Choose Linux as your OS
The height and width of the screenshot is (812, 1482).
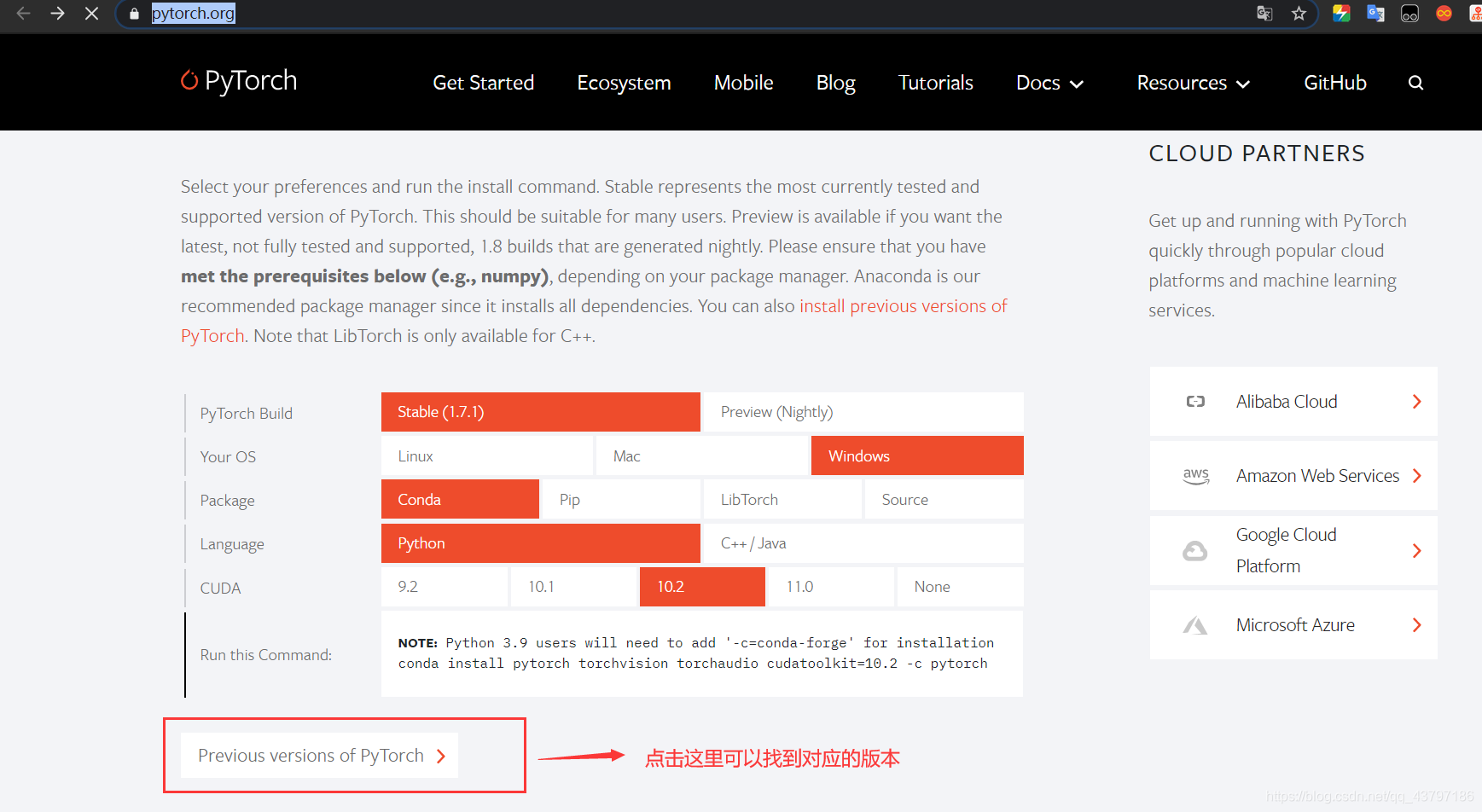(x=487, y=456)
